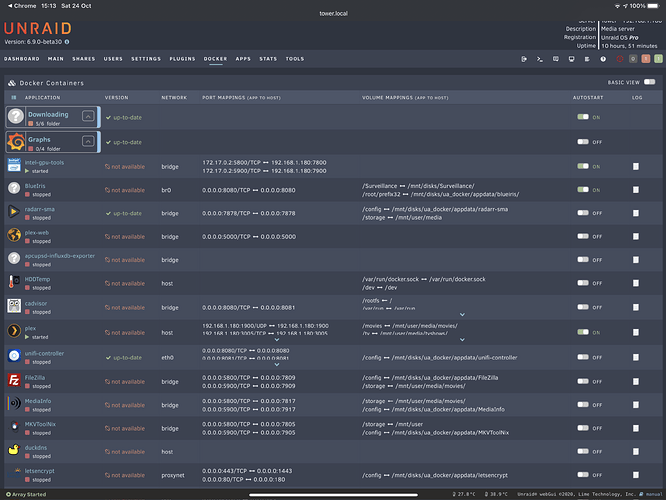This screenshot has height=500, width=666.
Task: Open the Stats tab
Action: 268,59
